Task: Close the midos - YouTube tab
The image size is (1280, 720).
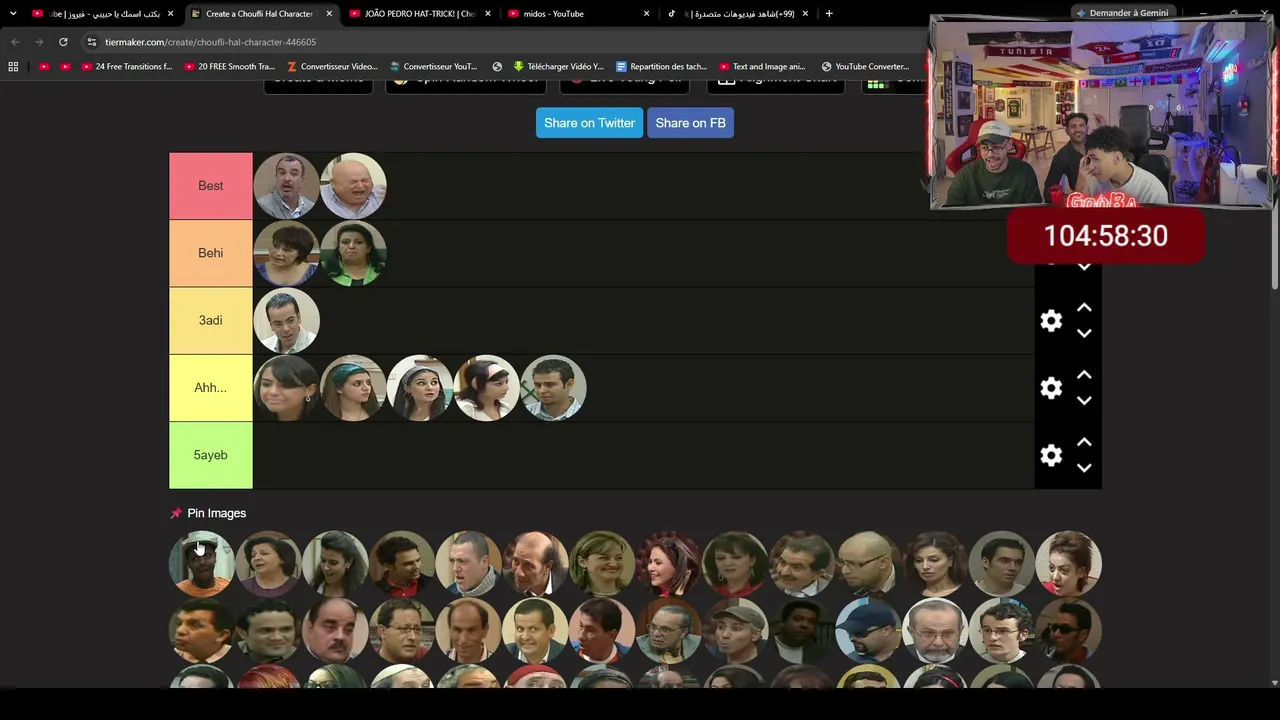Action: click(x=646, y=14)
